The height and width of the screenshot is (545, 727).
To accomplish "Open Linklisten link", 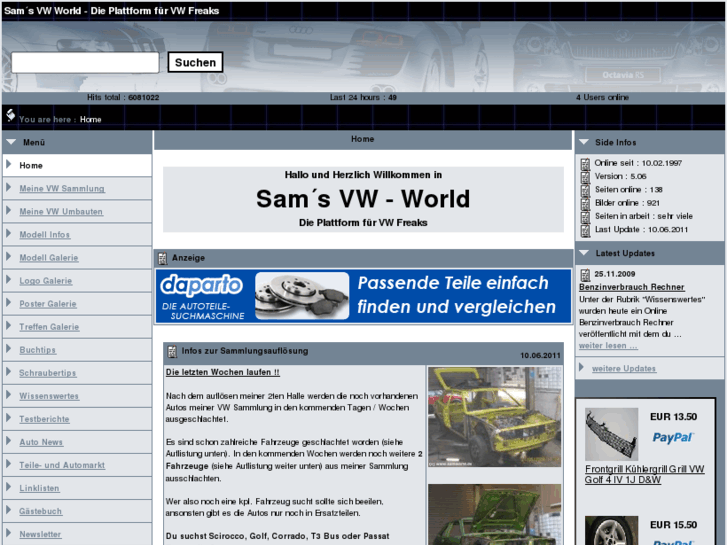I will pyautogui.click(x=39, y=488).
